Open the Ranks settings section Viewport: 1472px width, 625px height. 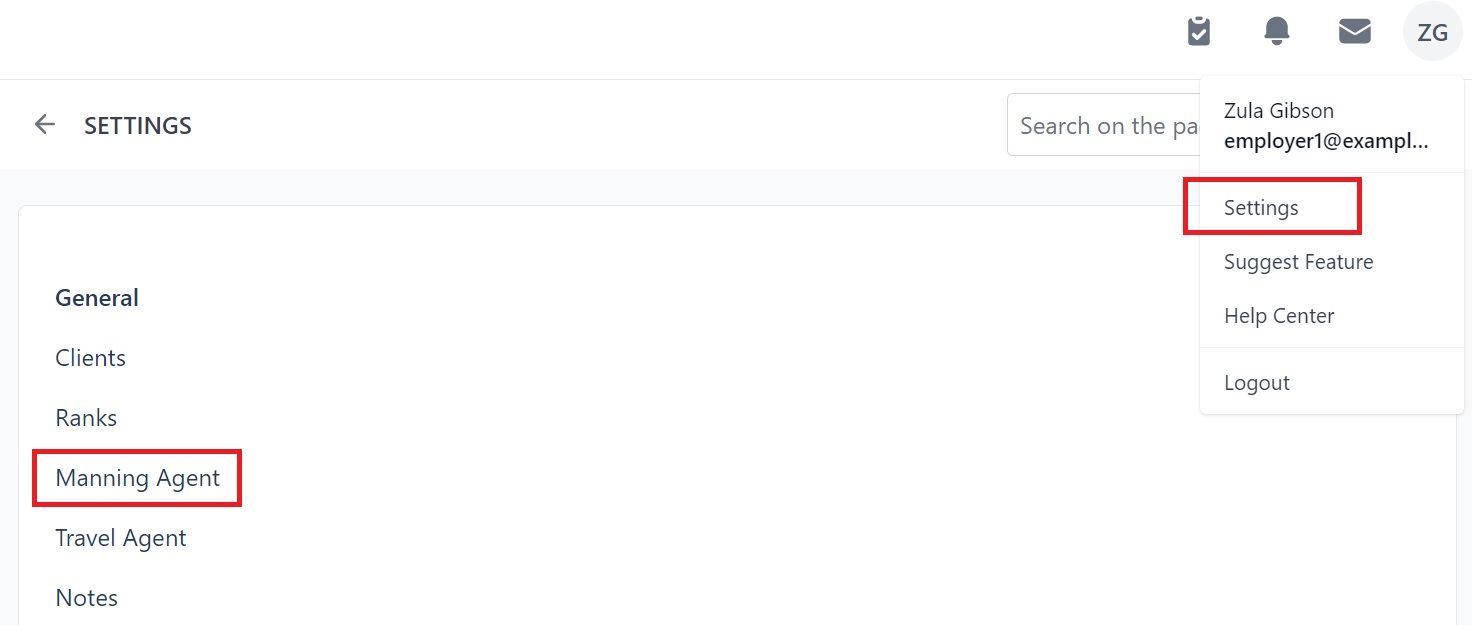pos(86,418)
